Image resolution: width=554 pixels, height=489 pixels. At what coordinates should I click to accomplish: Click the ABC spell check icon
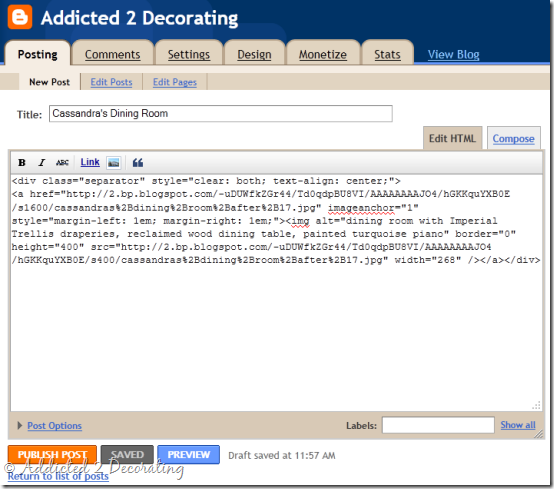pos(62,163)
